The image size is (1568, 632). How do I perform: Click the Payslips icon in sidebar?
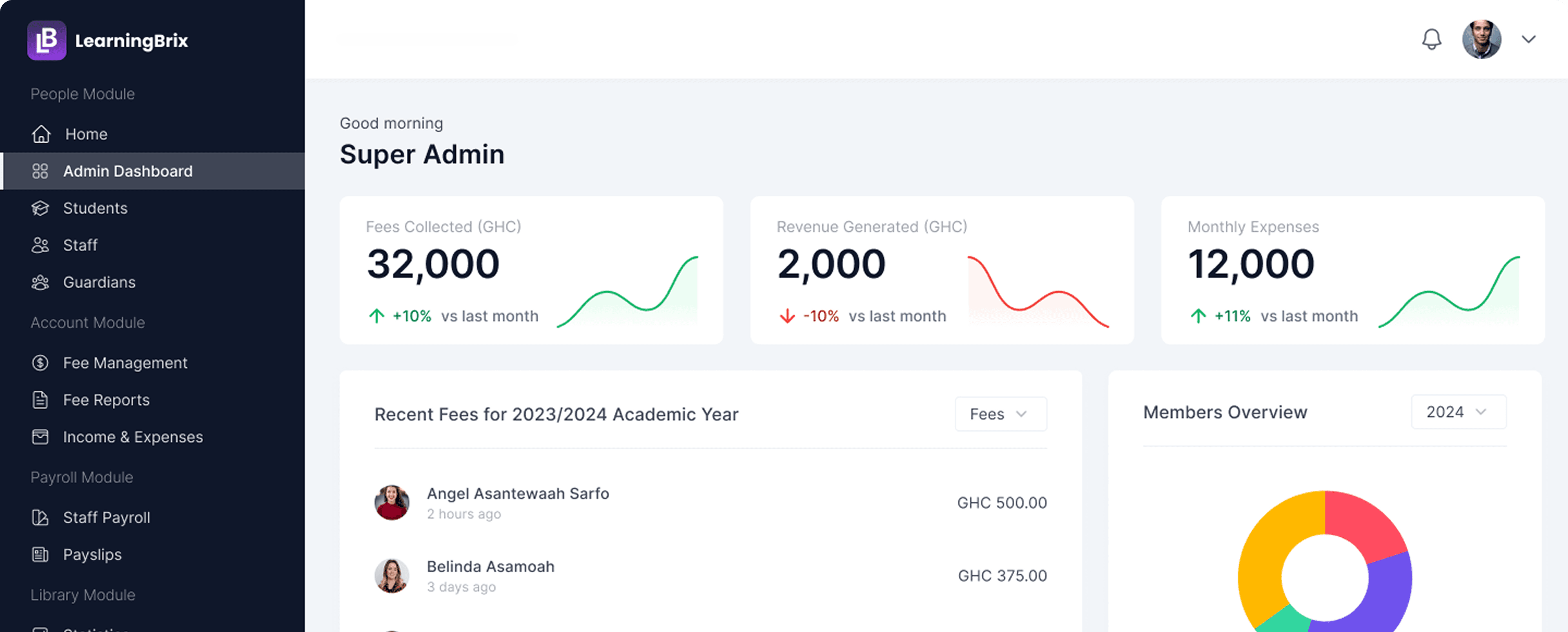pyautogui.click(x=40, y=555)
